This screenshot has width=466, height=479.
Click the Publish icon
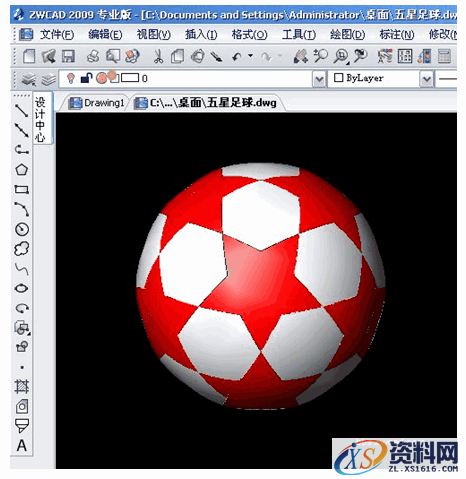pos(132,56)
